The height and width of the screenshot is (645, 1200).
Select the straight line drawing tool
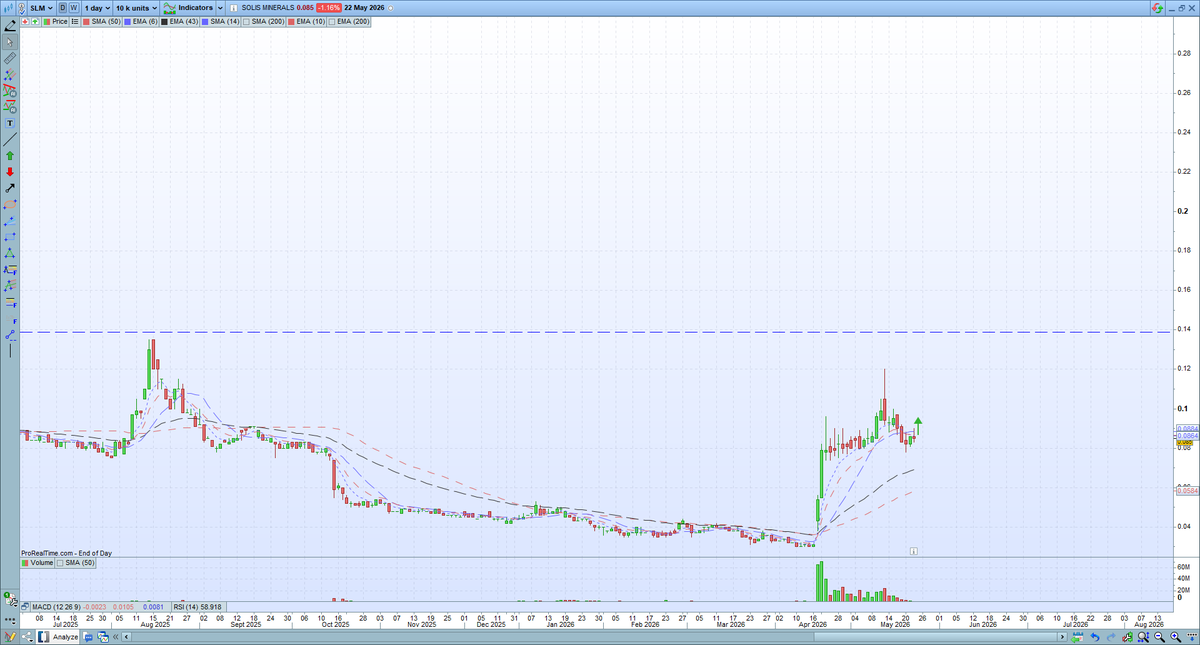pyautogui.click(x=10, y=139)
